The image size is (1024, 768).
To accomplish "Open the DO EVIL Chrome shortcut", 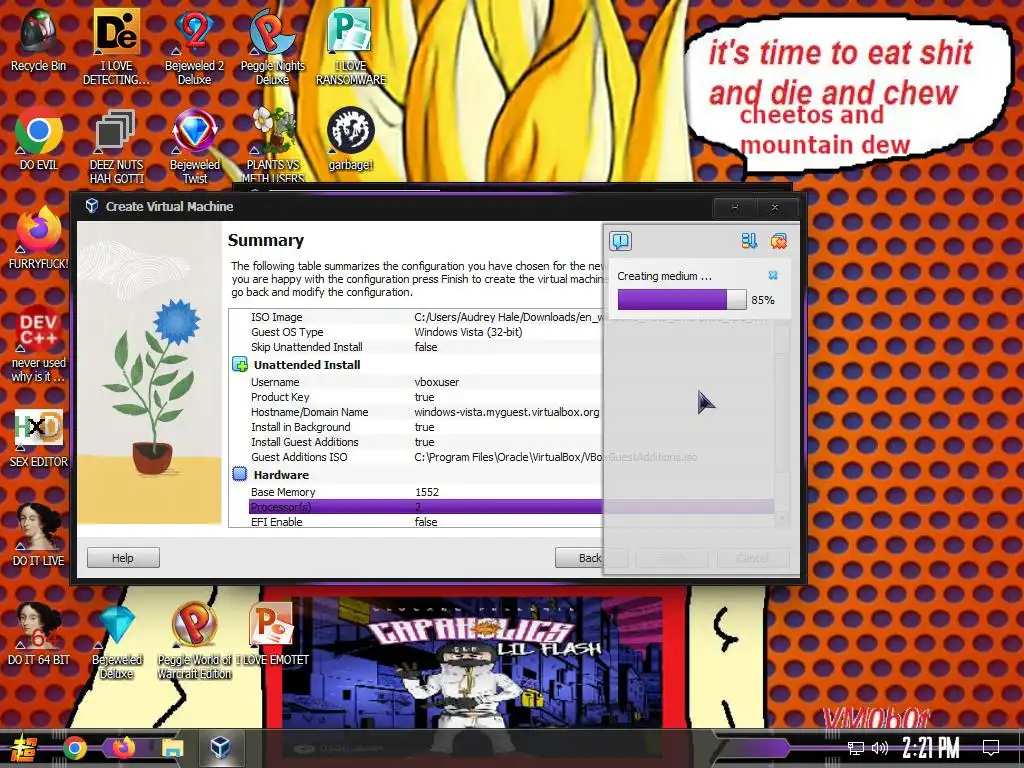I will 39,138.
